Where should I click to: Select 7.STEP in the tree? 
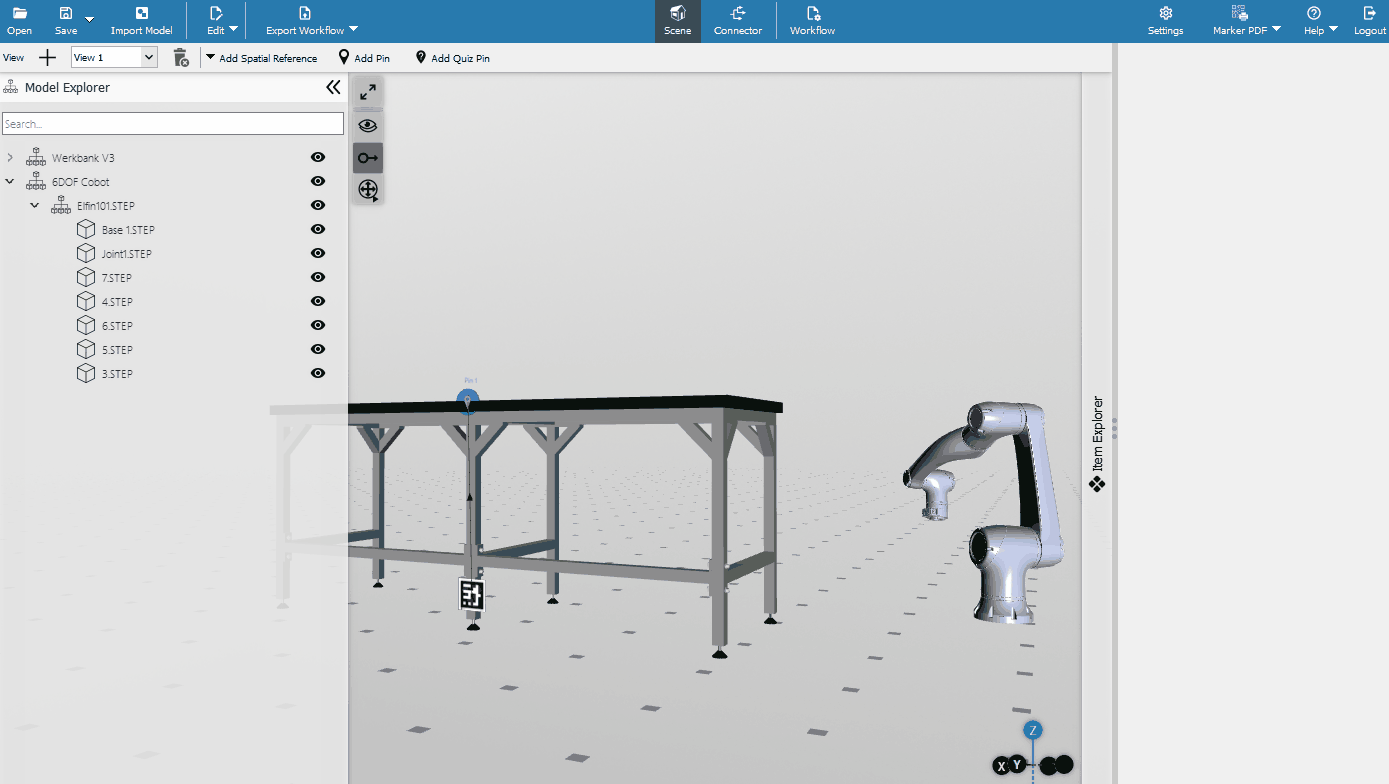click(x=117, y=278)
